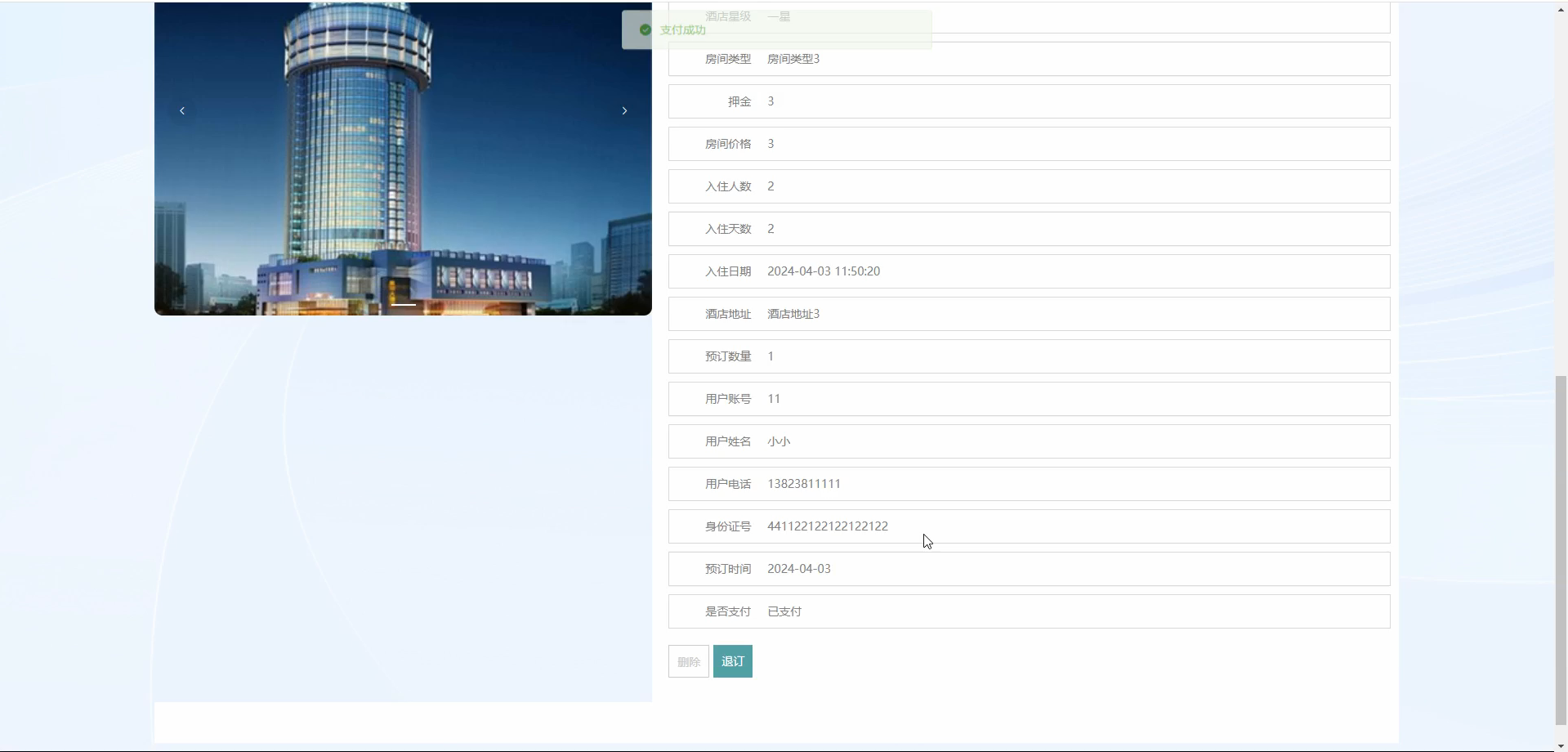The image size is (1568, 752).
Task: Show next hotel image with right arrow
Action: (x=624, y=110)
